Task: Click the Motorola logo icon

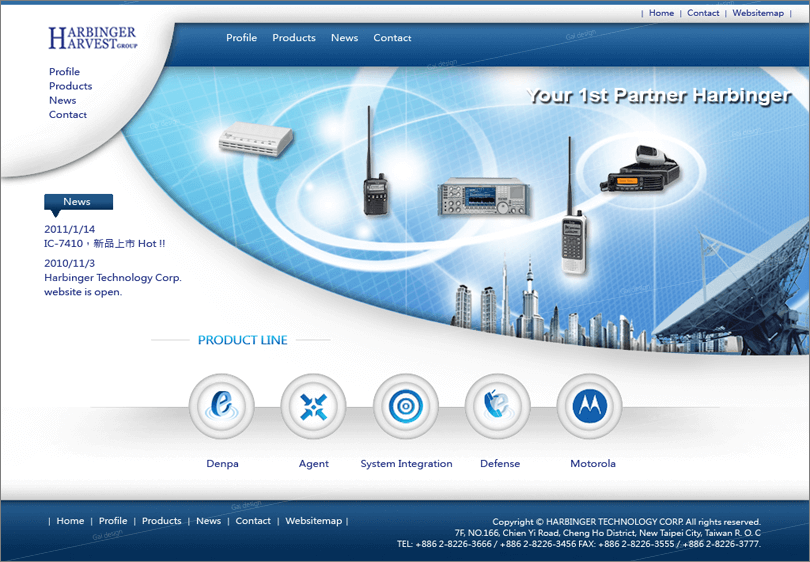Action: click(x=589, y=407)
